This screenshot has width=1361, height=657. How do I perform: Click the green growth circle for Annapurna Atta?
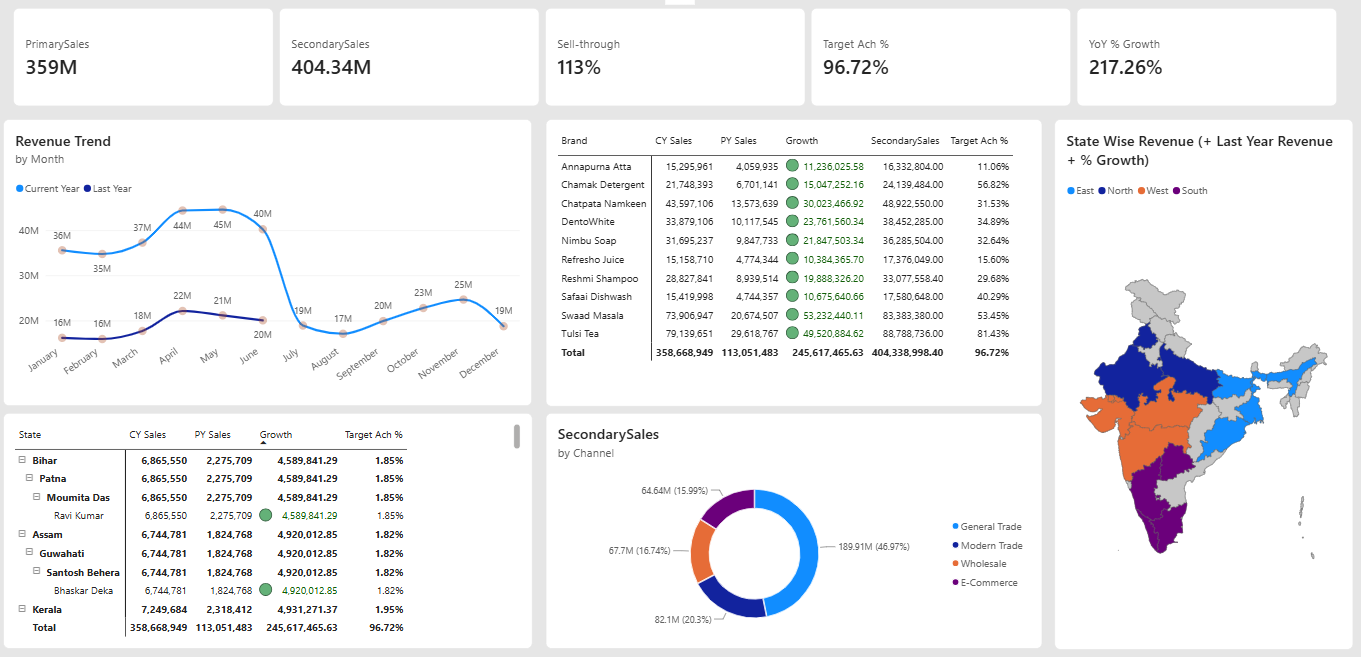[x=792, y=166]
